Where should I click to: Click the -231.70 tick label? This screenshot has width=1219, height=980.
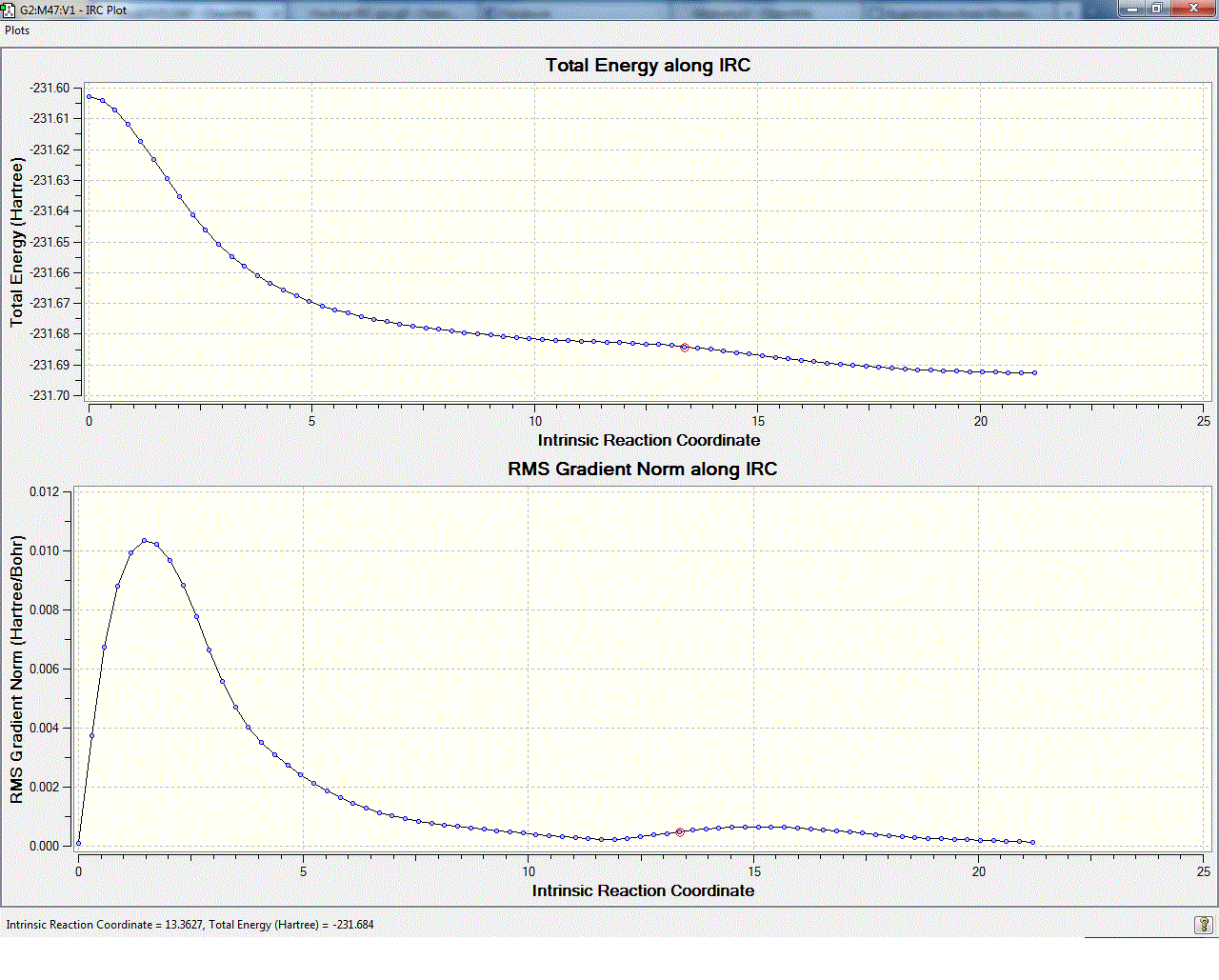tap(50, 395)
